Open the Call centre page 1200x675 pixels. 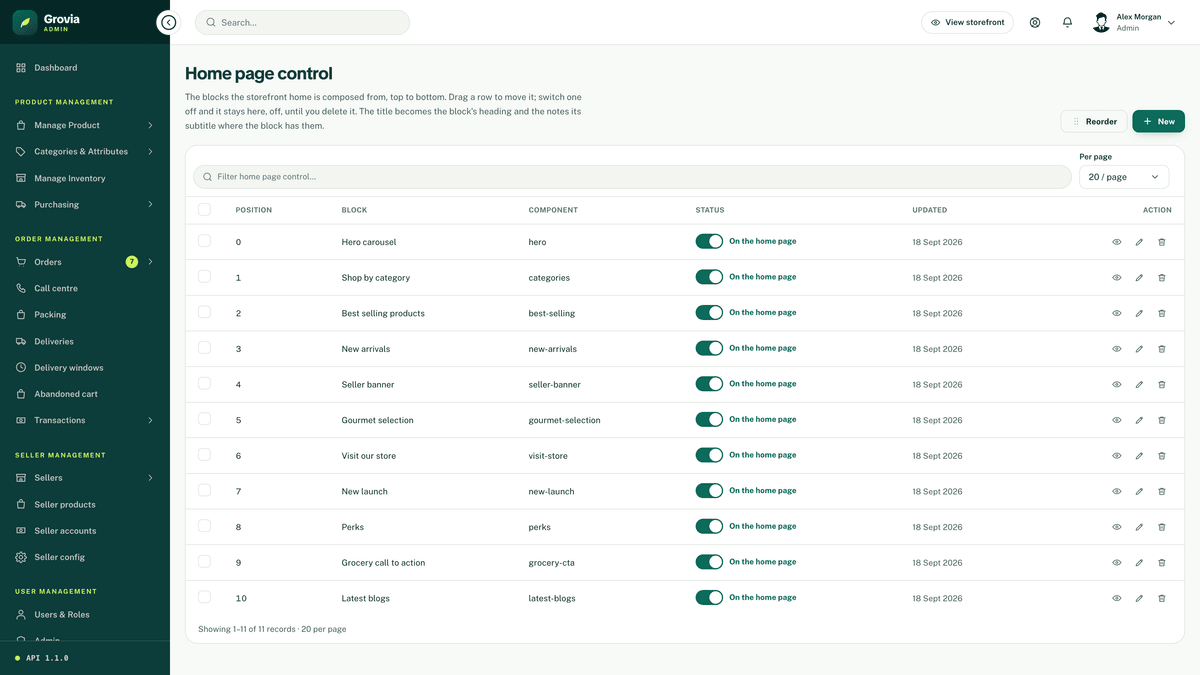coord(85,288)
